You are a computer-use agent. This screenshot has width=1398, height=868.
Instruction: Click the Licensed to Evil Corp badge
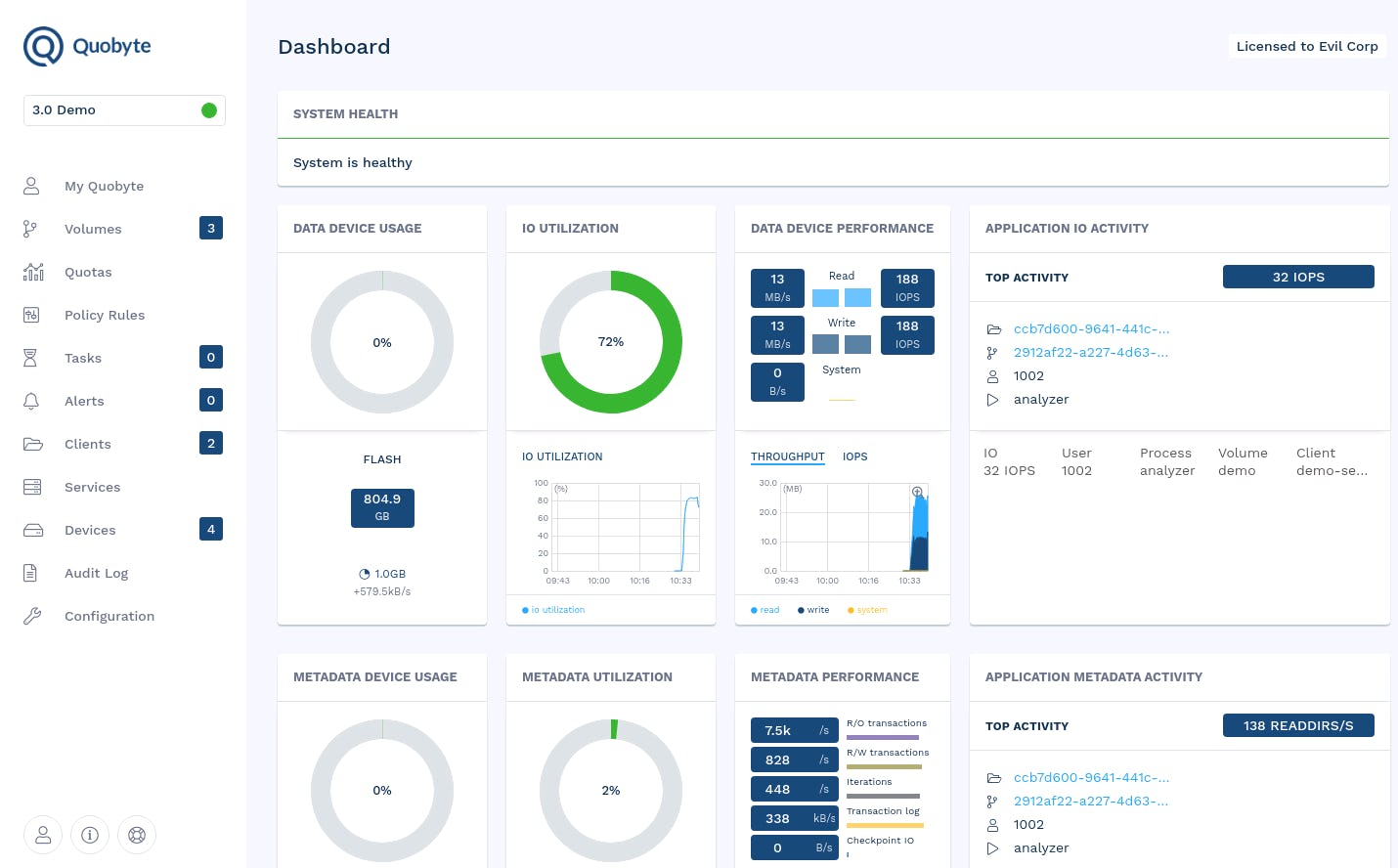coord(1307,46)
